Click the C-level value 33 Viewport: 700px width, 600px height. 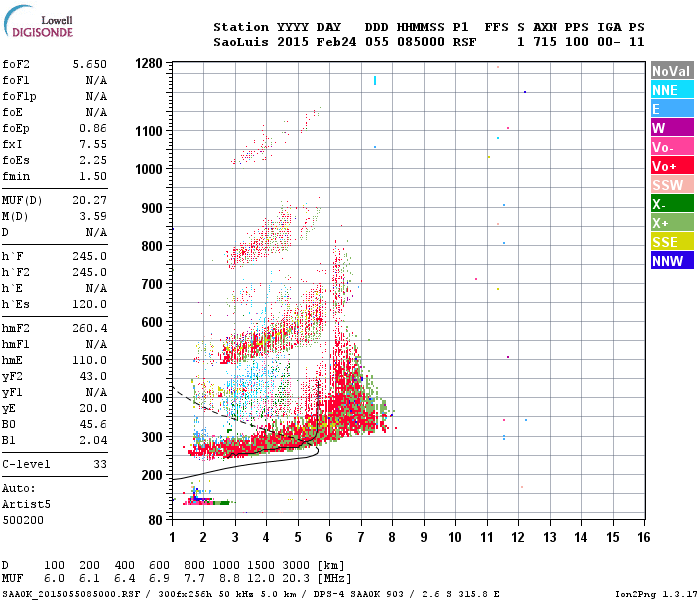click(x=100, y=464)
